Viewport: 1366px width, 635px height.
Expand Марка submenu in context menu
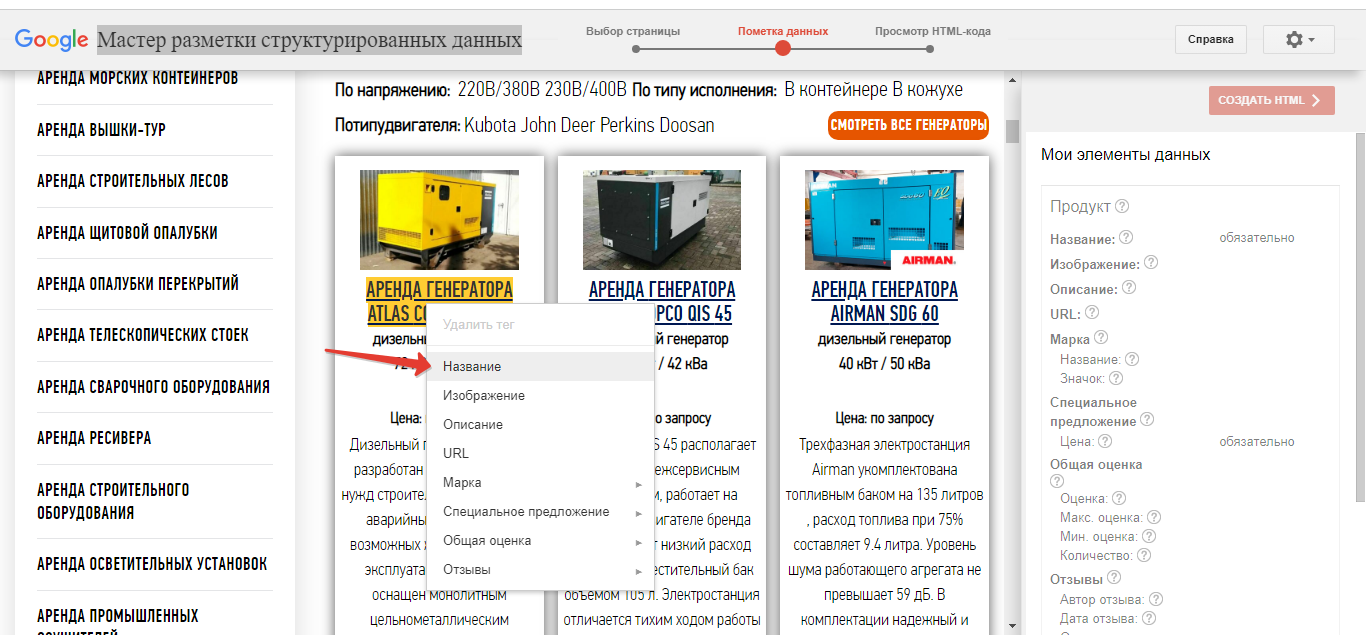tap(540, 483)
